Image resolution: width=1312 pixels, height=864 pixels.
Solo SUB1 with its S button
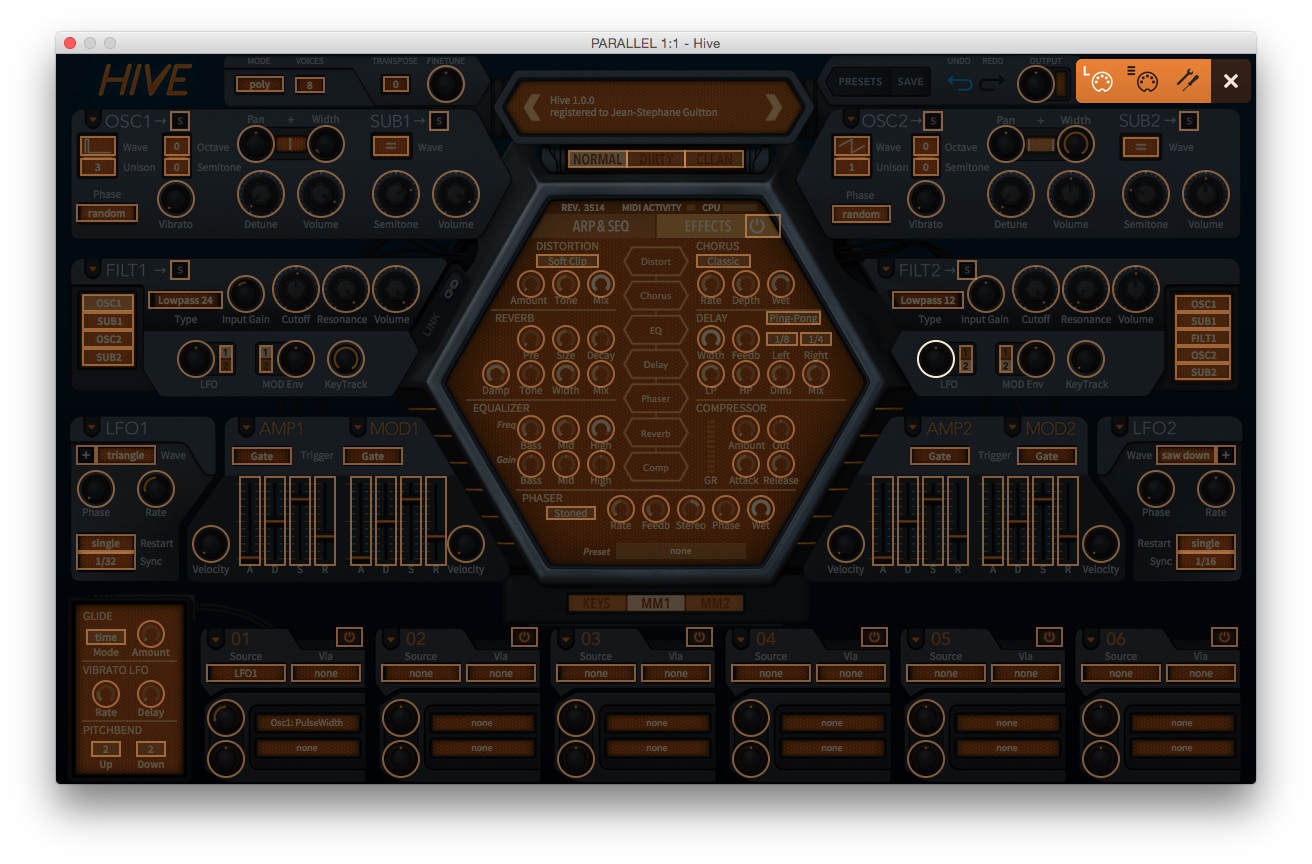click(438, 121)
